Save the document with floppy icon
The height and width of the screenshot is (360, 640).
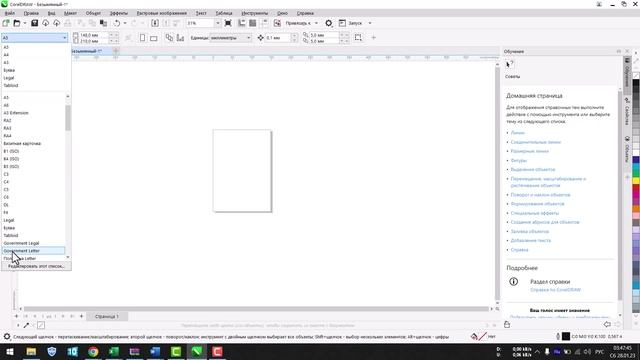35,23
